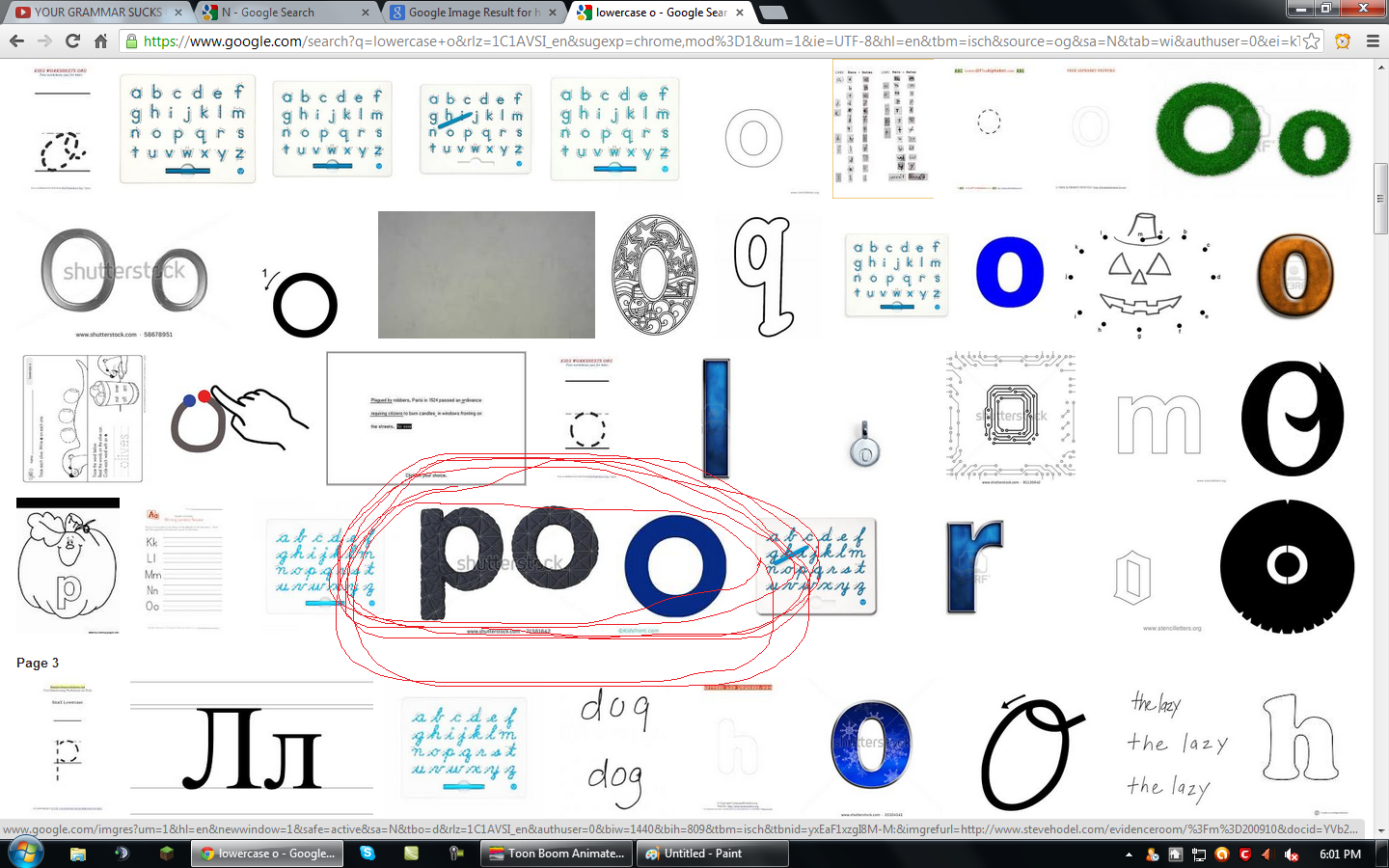Open Windows Explorer from the taskbar
Image resolution: width=1389 pixels, height=868 pixels.
pyautogui.click(x=77, y=853)
